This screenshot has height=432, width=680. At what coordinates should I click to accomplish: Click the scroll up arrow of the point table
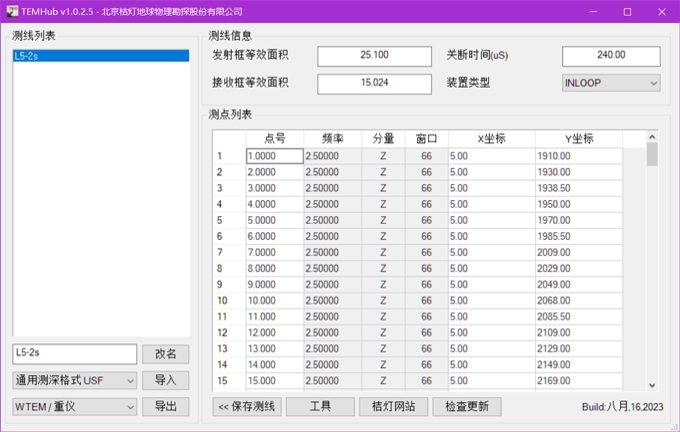(x=652, y=137)
